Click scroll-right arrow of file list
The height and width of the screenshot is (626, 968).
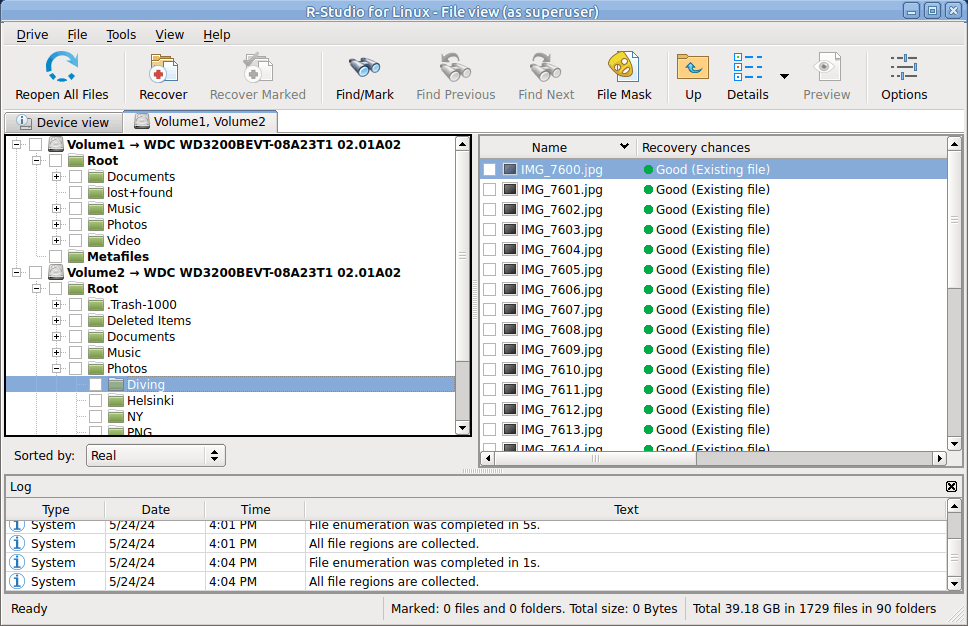tap(939, 458)
